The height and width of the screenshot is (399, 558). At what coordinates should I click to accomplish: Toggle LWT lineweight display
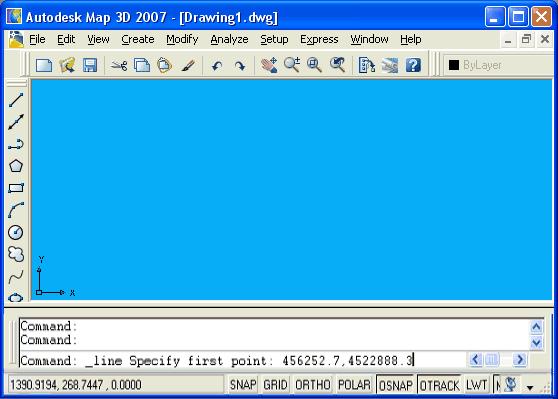[476, 385]
